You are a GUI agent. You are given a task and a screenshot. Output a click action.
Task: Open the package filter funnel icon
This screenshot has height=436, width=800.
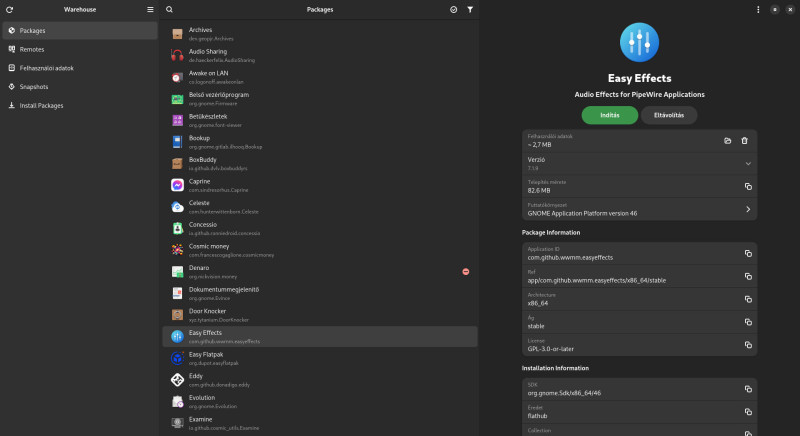(470, 10)
